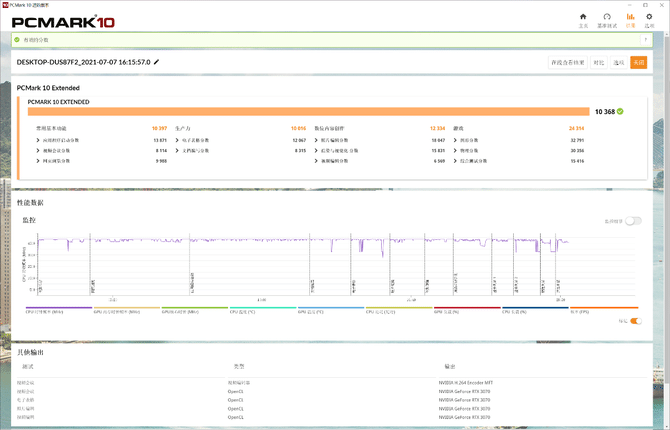The width and height of the screenshot is (670, 430).
Task: Toggle the frame rate FPS legend entry
Action: (603, 310)
